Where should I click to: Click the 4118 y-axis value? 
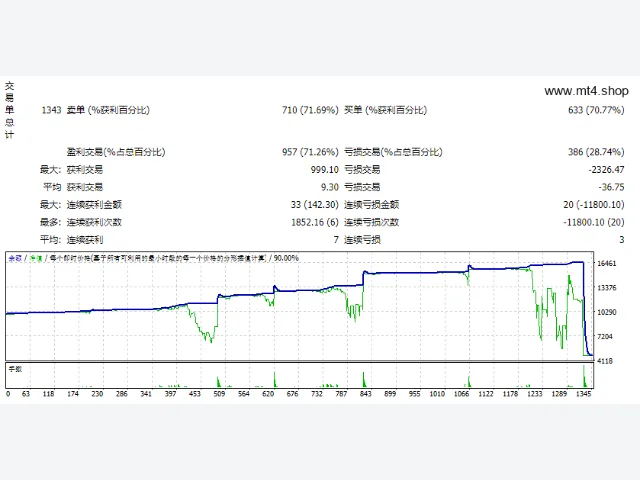(x=605, y=362)
